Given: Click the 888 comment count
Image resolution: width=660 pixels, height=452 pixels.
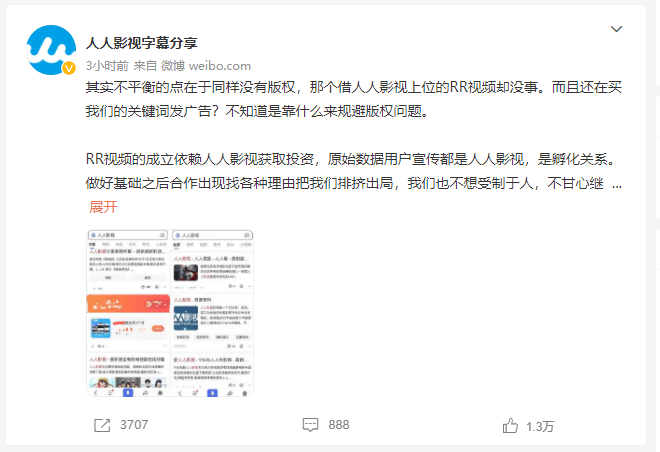Looking at the screenshot, I should tap(339, 425).
